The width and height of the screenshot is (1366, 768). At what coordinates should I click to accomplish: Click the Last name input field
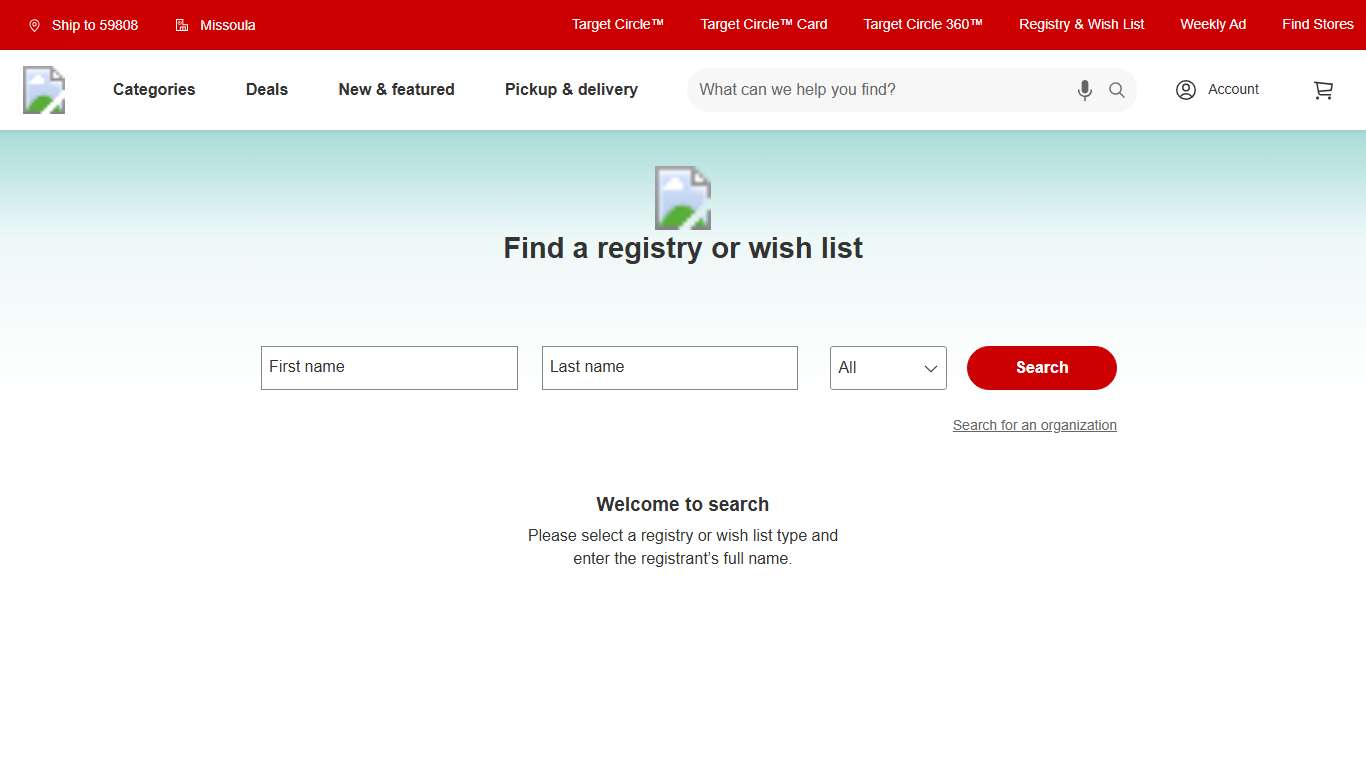click(669, 367)
